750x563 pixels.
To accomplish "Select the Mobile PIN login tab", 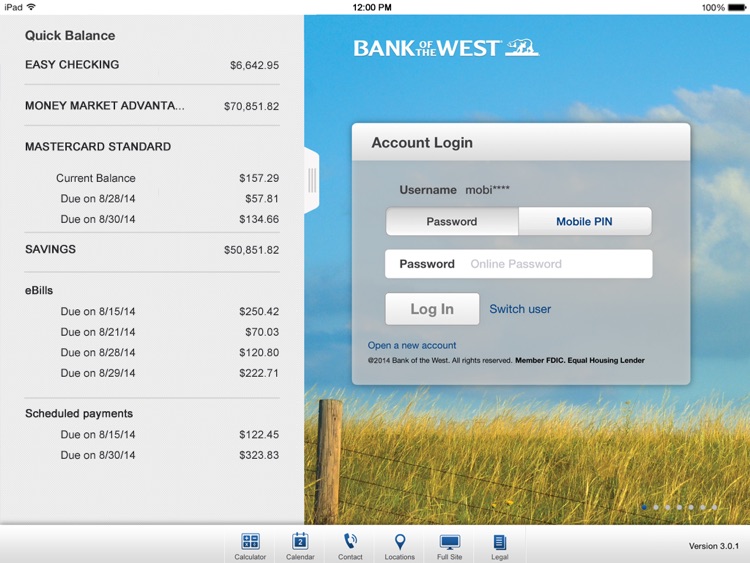I will coord(585,221).
